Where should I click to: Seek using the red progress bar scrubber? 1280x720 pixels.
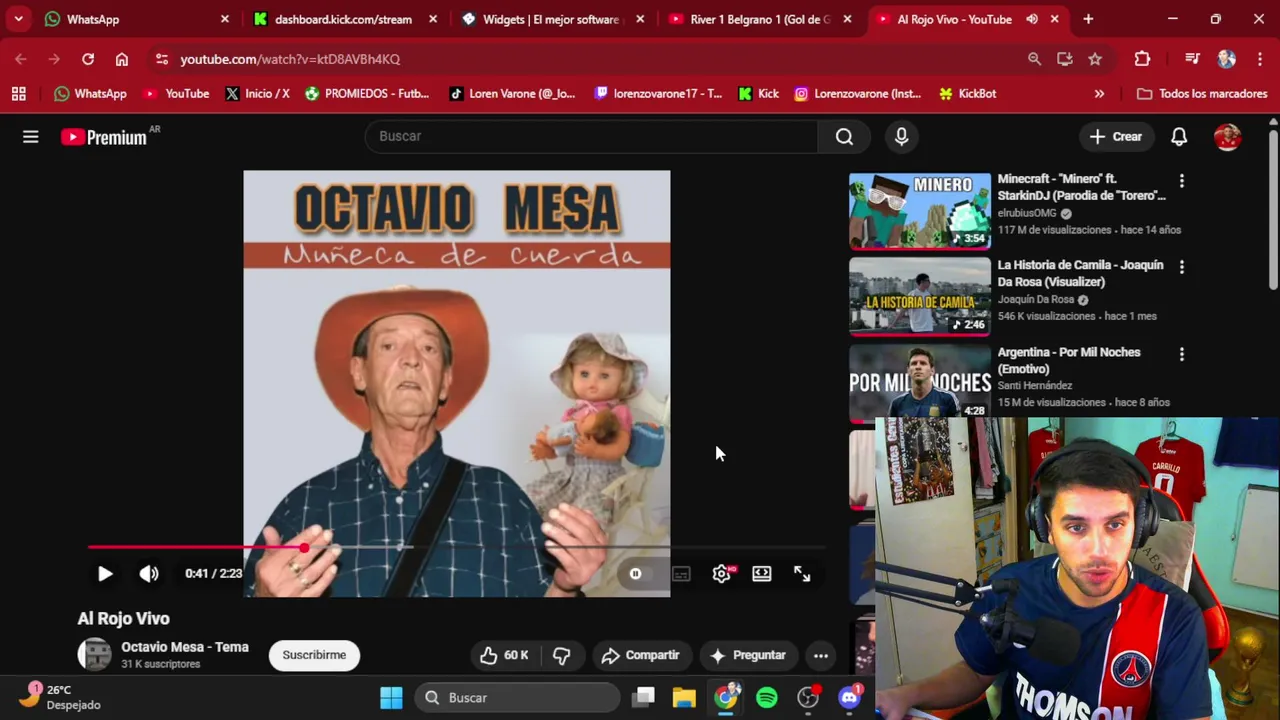tap(303, 547)
